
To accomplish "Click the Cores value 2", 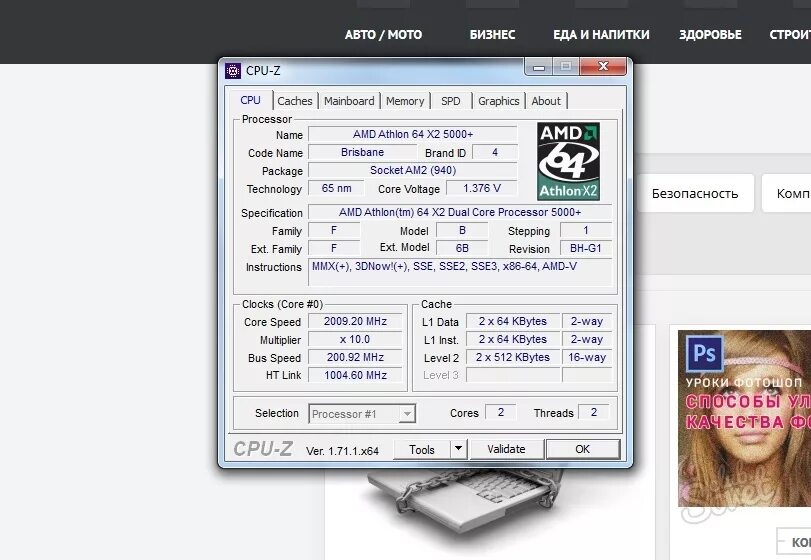I will pyautogui.click(x=501, y=412).
